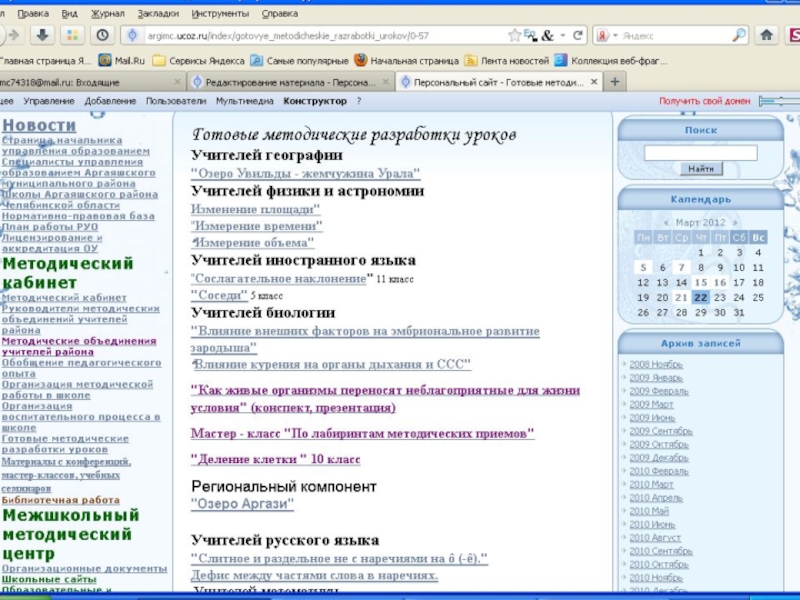Go to previous month in calendar
The height and width of the screenshot is (600, 800).
[667, 222]
